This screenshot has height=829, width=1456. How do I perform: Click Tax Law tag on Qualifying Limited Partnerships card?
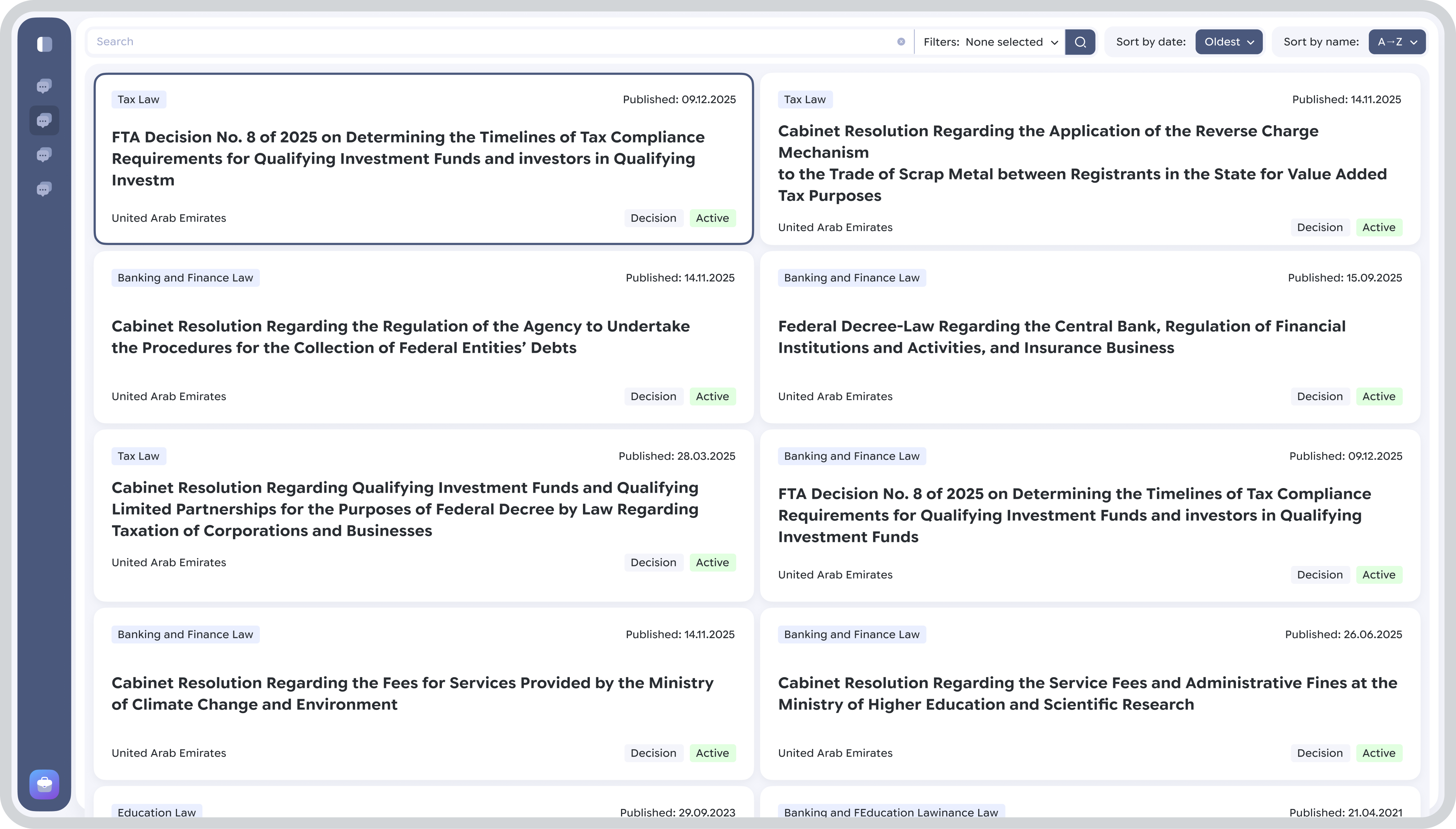coord(138,456)
